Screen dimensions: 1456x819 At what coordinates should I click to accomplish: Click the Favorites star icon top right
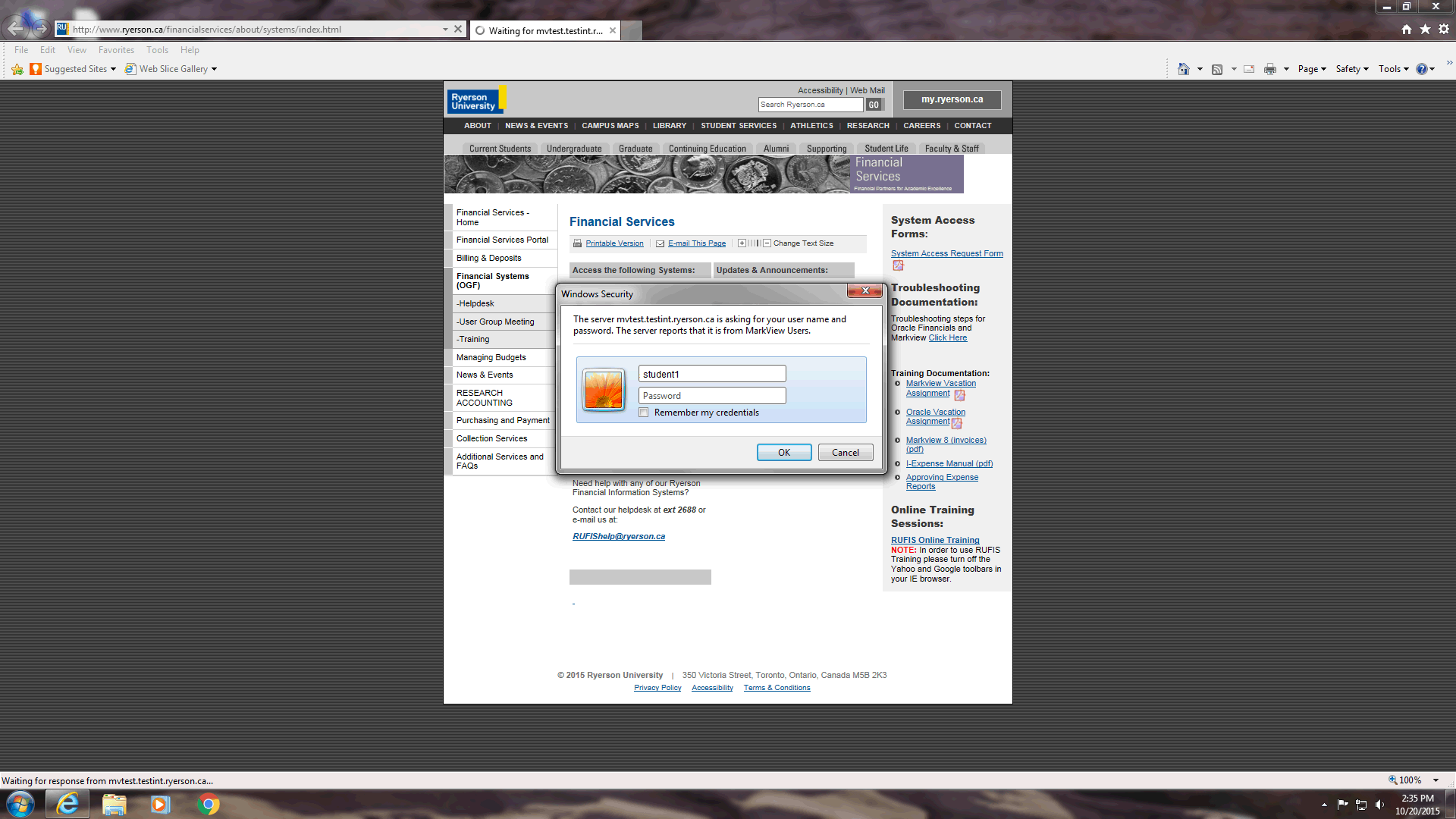click(1425, 29)
